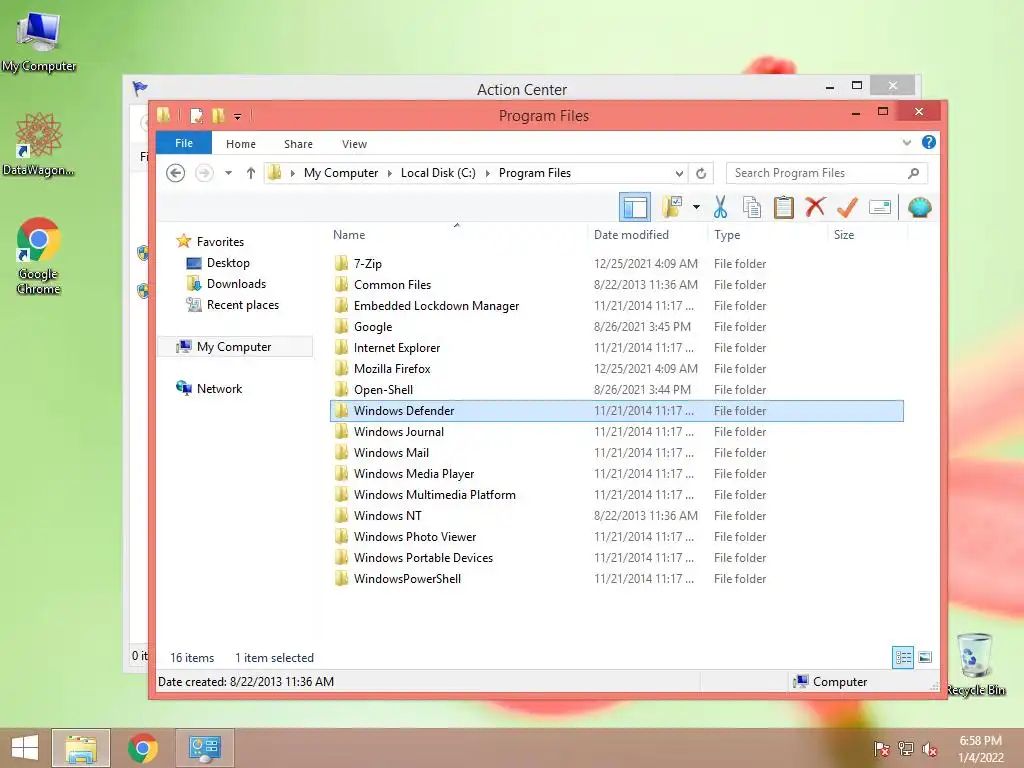Go up one folder level arrow
Screen dimensions: 1024x768
(251, 173)
